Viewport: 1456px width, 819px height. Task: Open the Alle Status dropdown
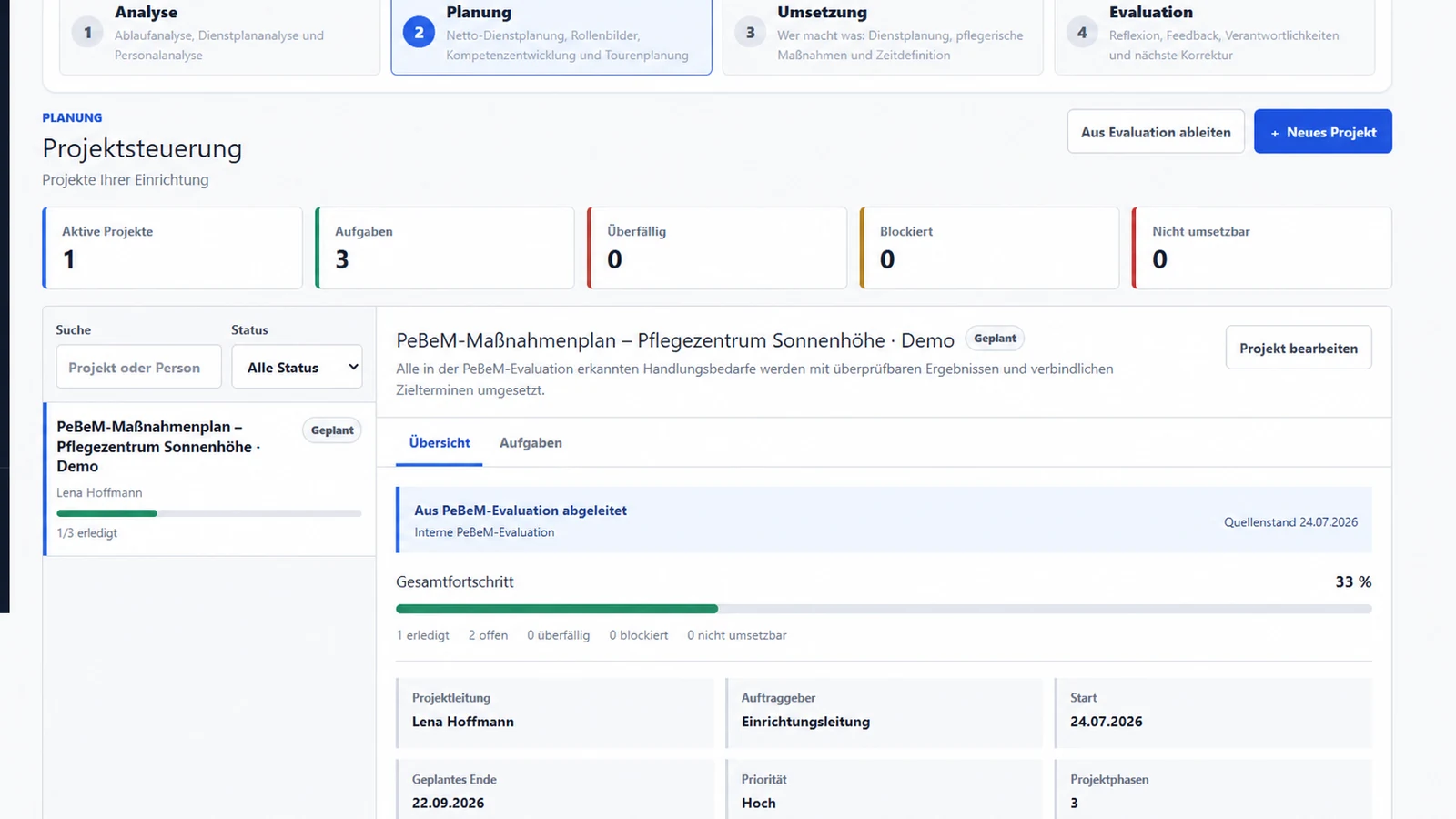click(297, 367)
